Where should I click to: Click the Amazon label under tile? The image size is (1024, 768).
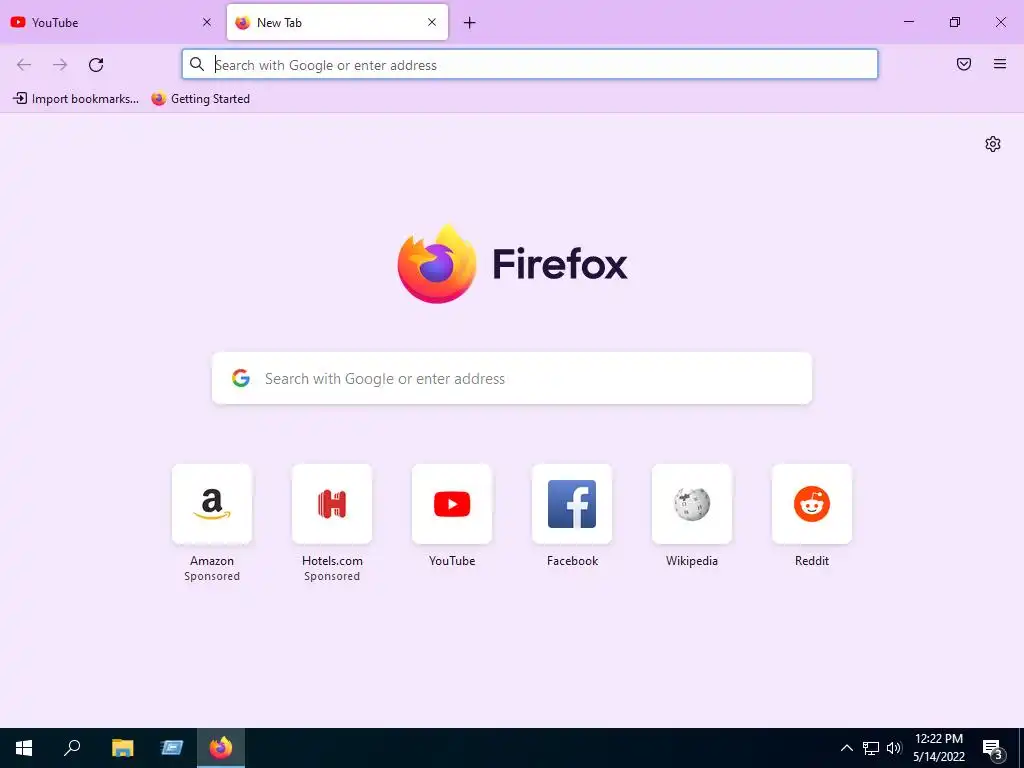[x=212, y=561]
